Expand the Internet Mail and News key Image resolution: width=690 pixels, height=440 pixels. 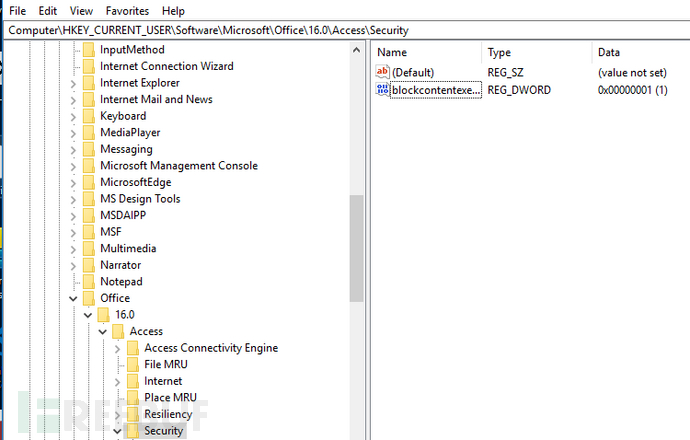pos(73,100)
